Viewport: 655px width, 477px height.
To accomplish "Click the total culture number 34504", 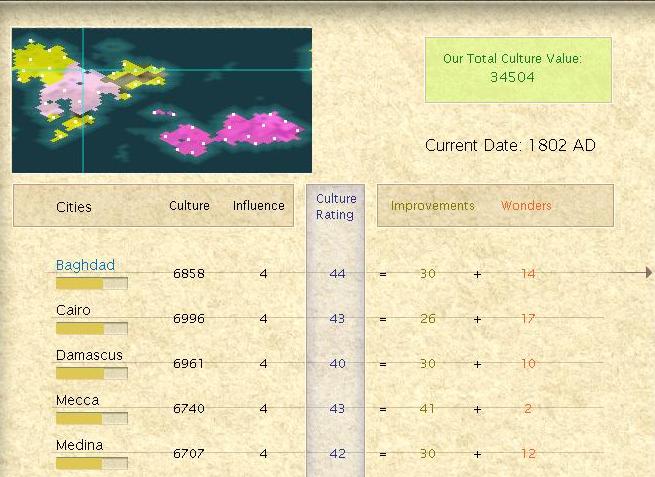I will click(x=512, y=77).
